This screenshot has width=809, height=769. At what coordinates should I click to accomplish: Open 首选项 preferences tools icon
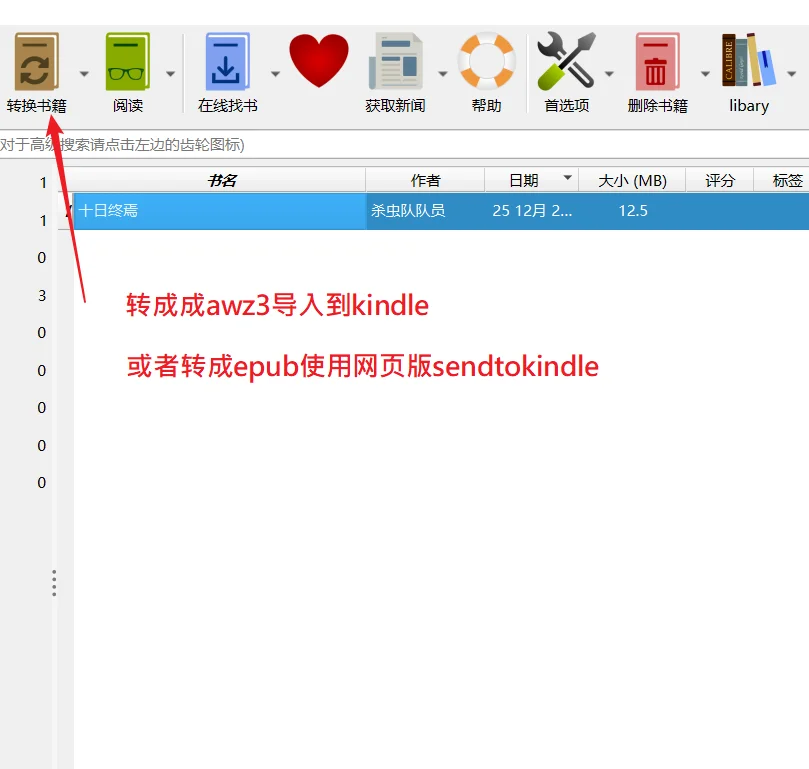pyautogui.click(x=567, y=60)
